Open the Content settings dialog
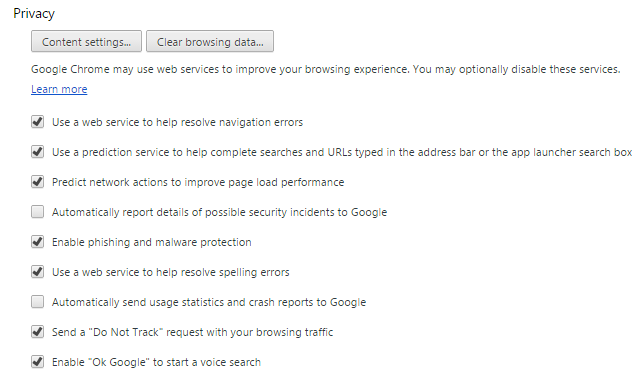 click(86, 41)
